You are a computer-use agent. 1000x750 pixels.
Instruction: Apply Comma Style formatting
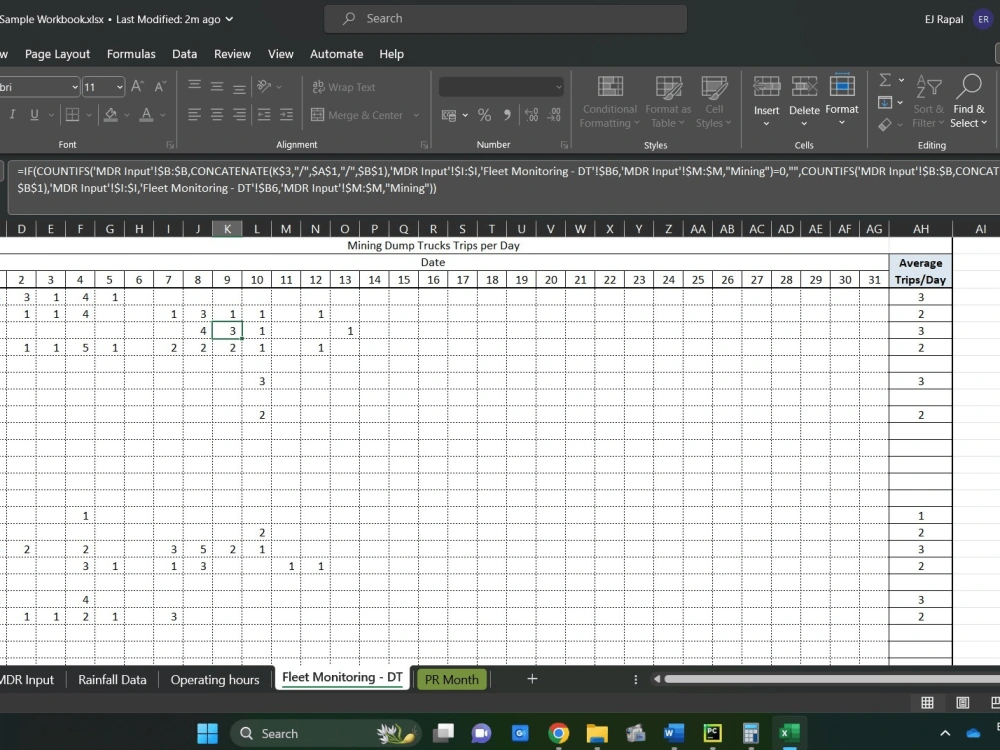506,114
